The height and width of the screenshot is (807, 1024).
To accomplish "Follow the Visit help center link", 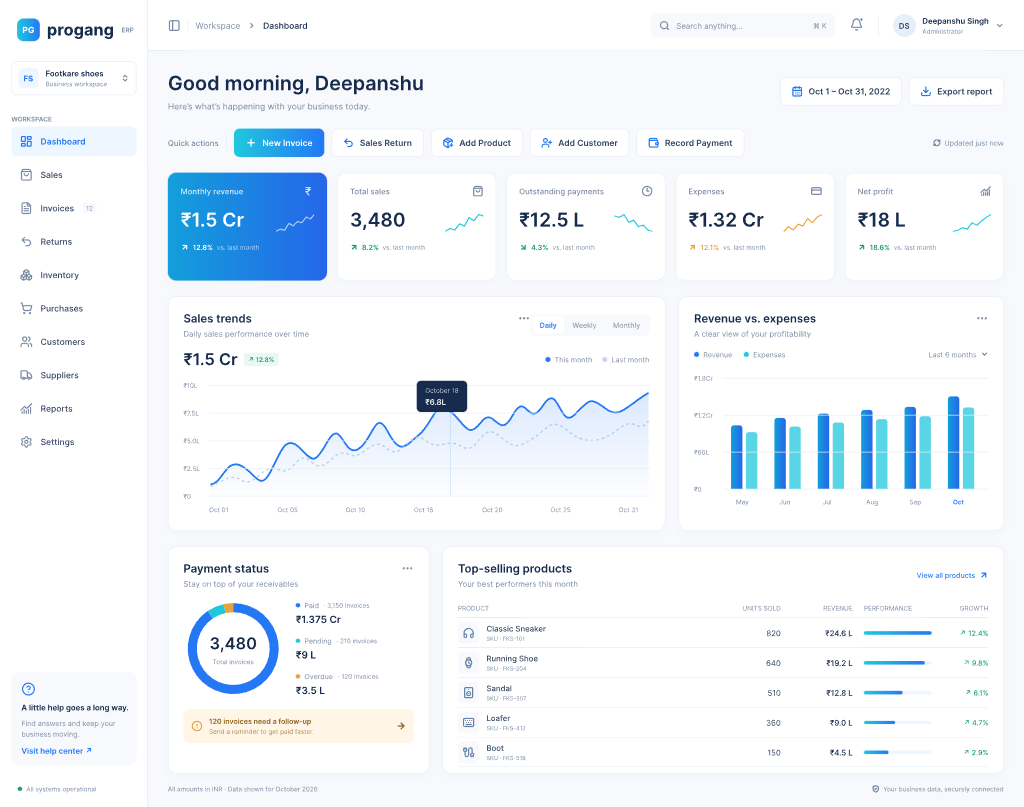I will tap(56, 751).
